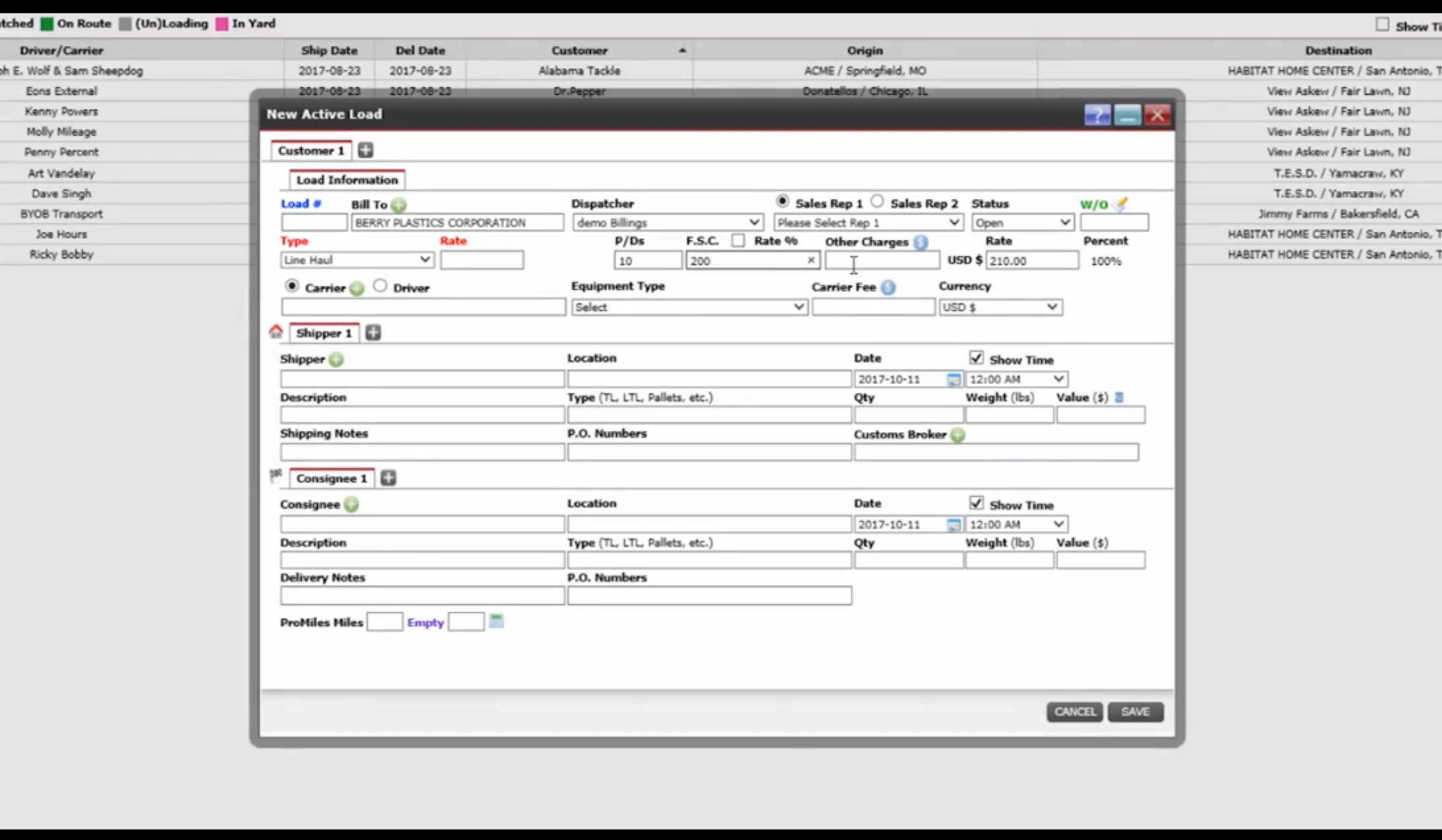Switch to Consignee 1 tab

(x=331, y=478)
